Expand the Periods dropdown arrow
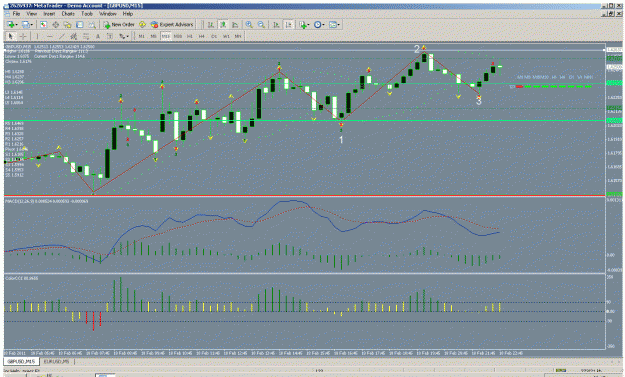The height and width of the screenshot is (377, 625). pyautogui.click(x=323, y=25)
